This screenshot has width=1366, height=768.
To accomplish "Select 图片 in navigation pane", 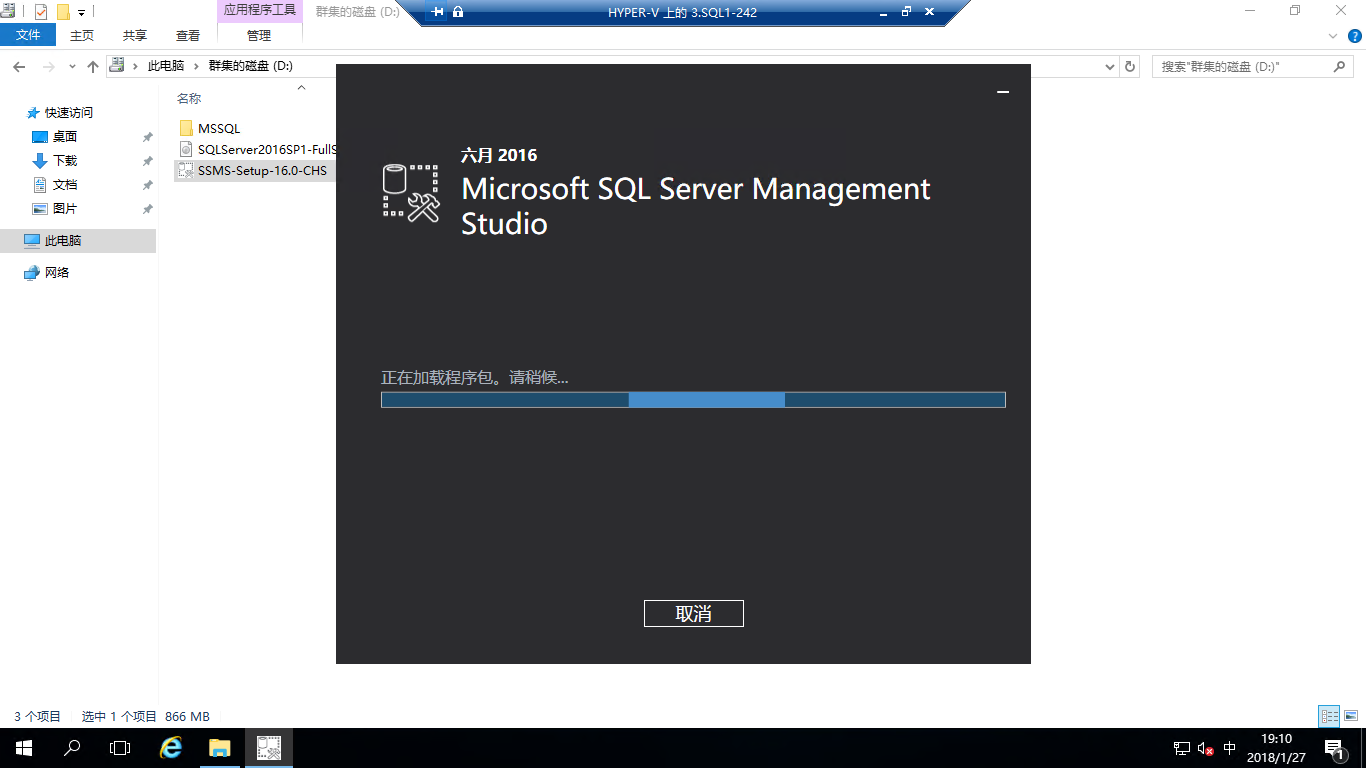I will (x=65, y=209).
